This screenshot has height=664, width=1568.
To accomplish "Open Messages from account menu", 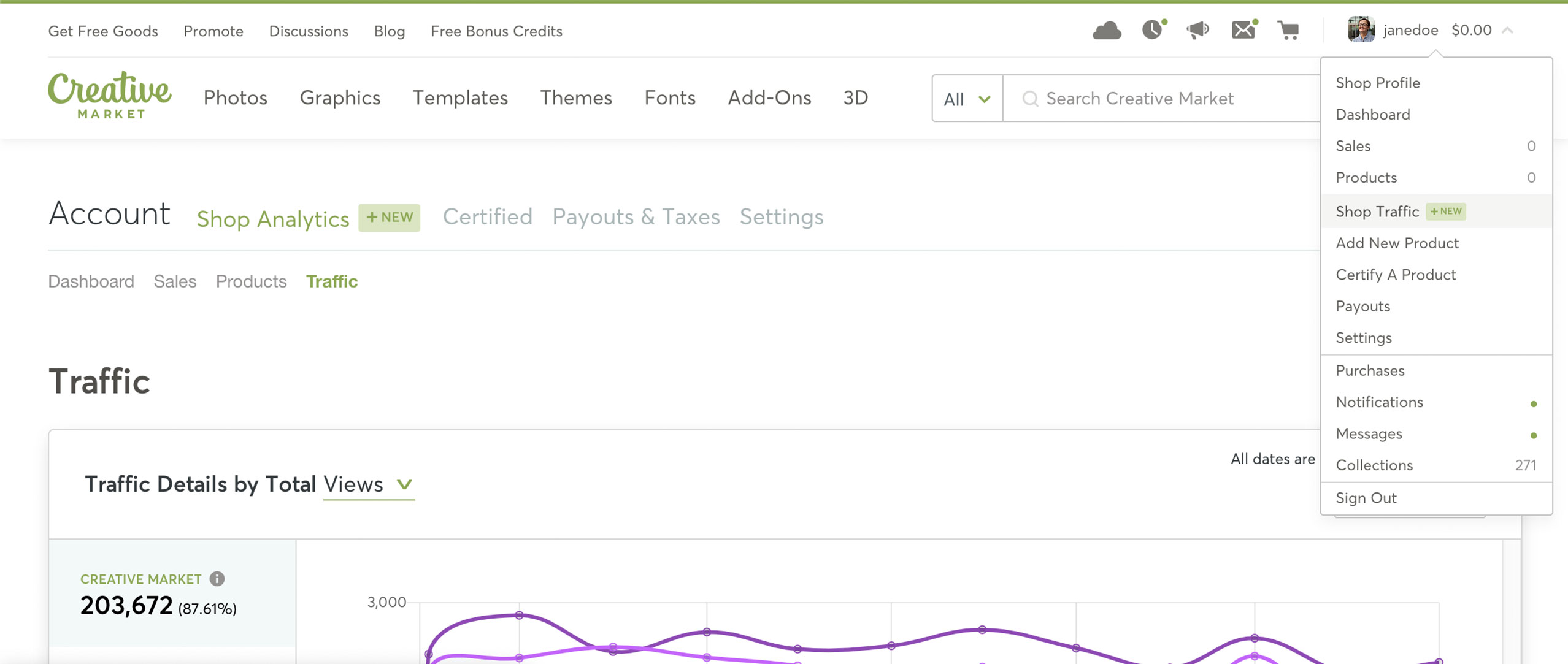I will pyautogui.click(x=1436, y=433).
